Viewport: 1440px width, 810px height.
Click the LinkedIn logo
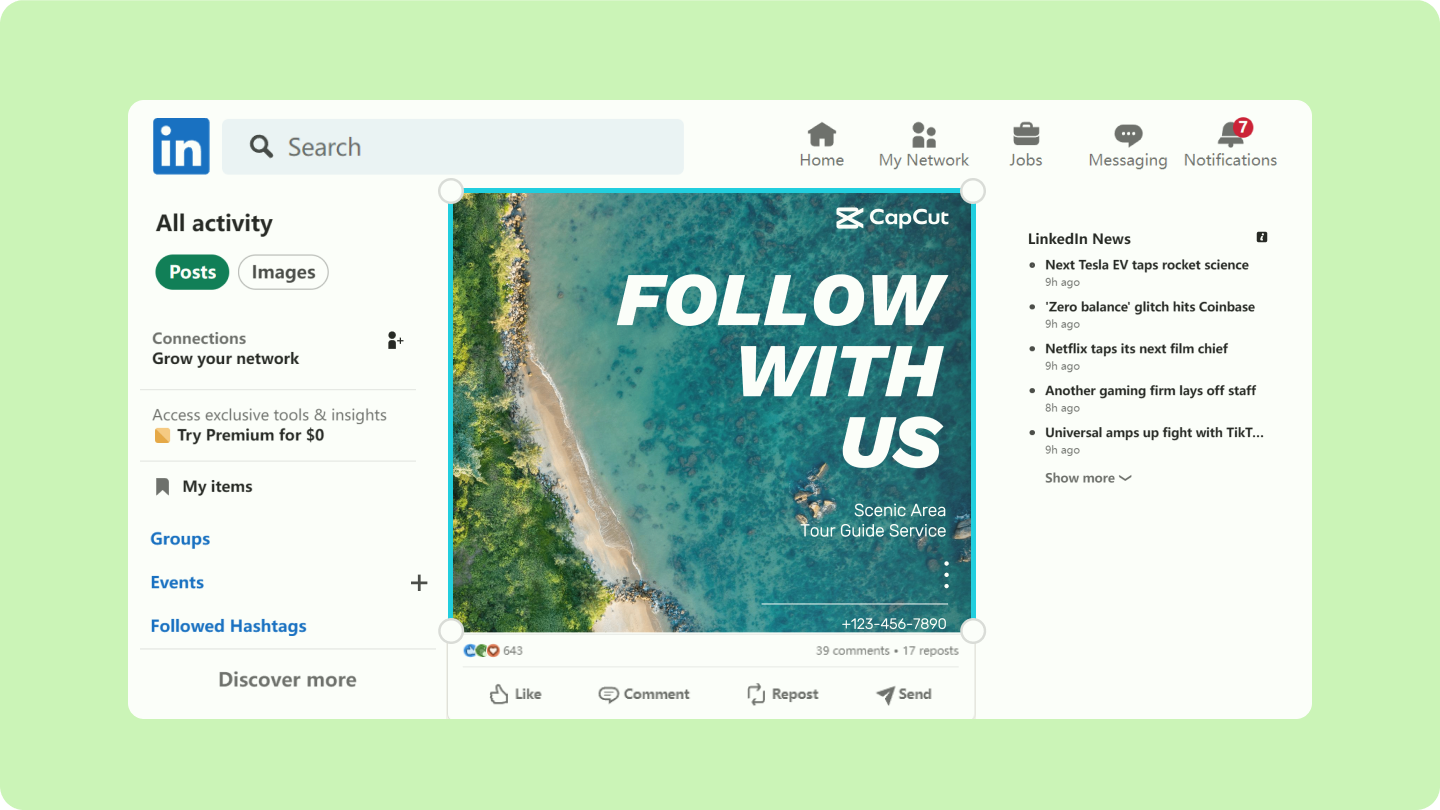[181, 146]
